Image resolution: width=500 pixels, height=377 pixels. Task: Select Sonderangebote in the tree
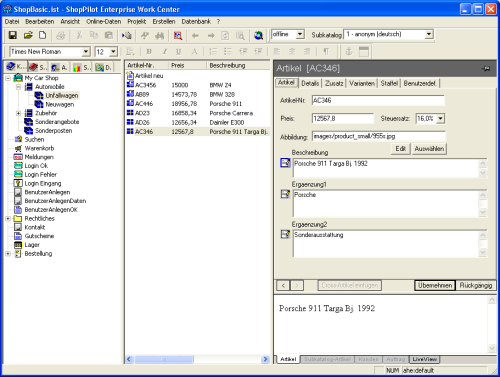(x=57, y=122)
